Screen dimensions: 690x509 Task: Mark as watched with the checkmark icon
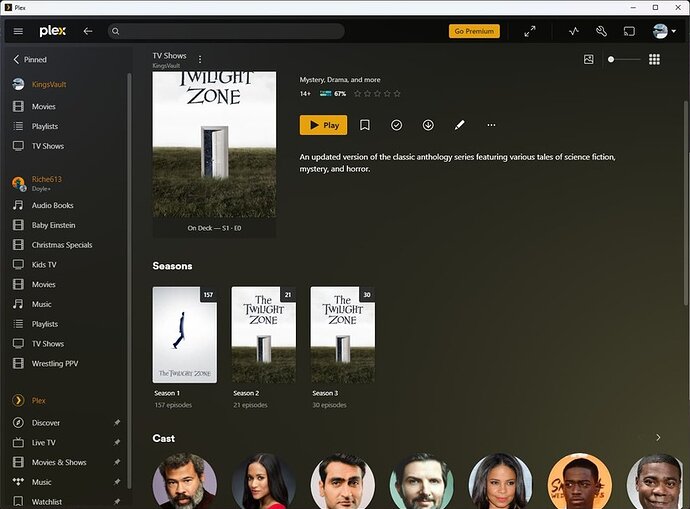pyautogui.click(x=396, y=125)
